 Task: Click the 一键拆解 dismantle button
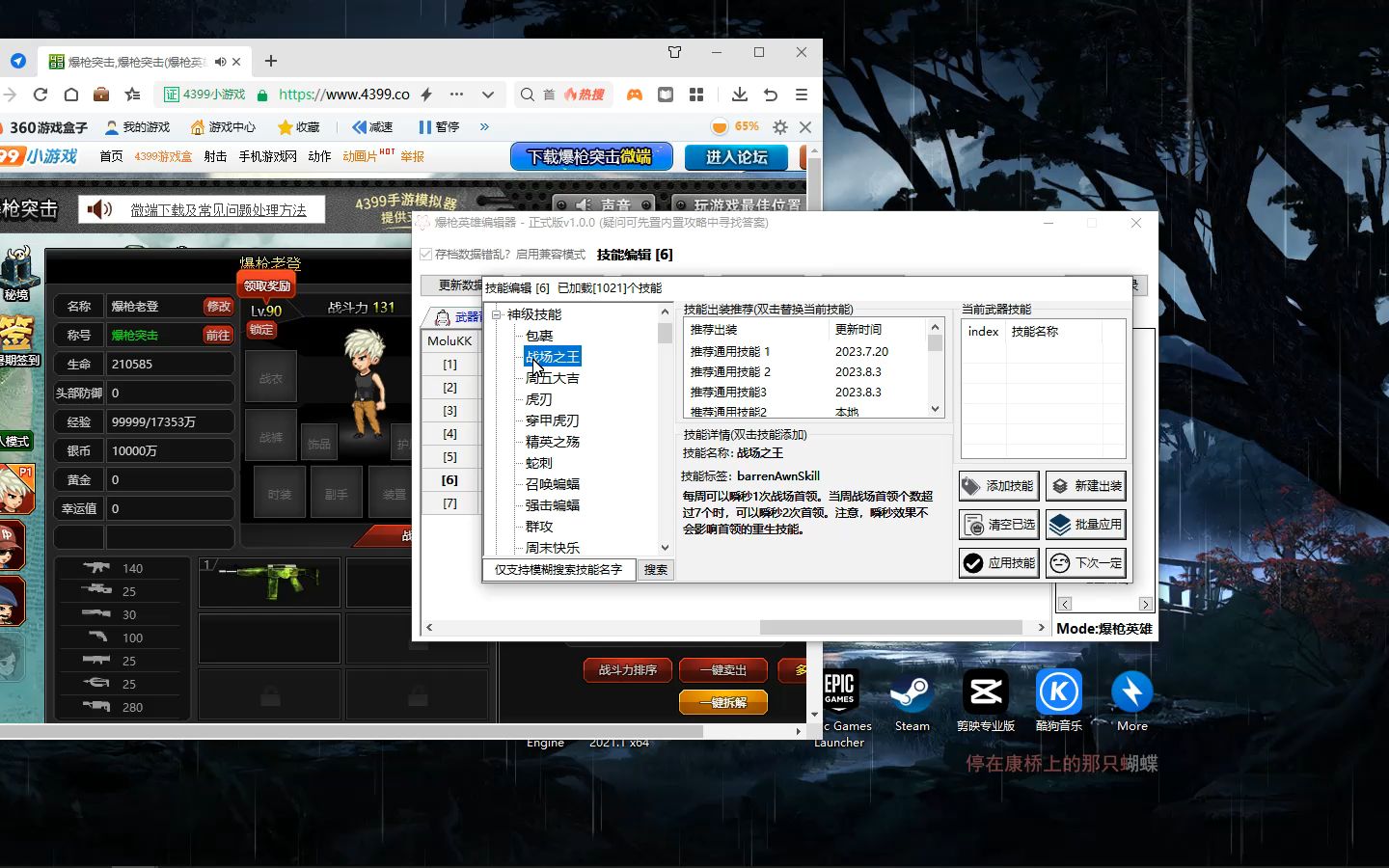click(723, 702)
